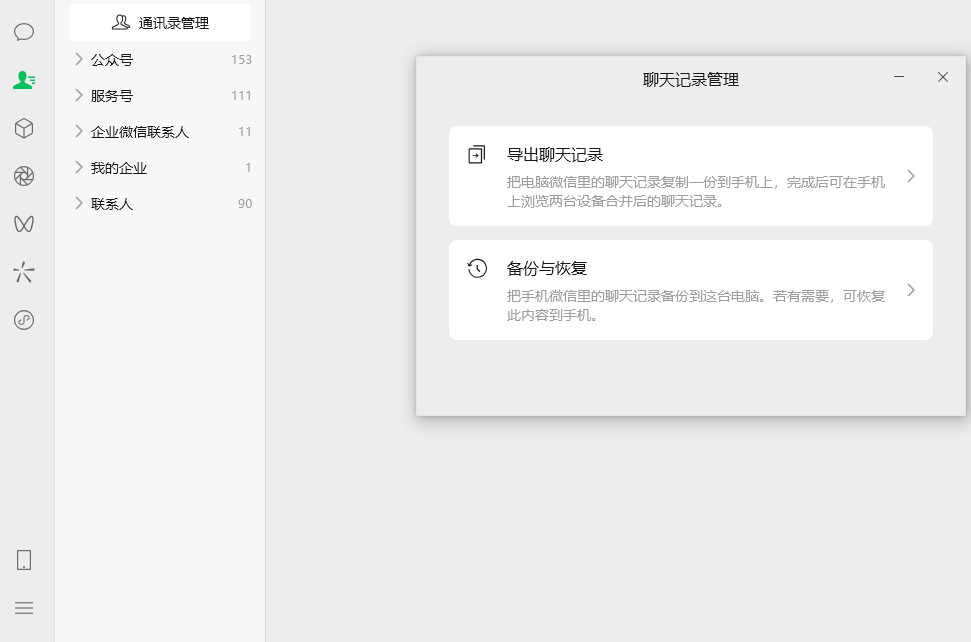Open the hamburger menu at bottom left
Screen dimensions: 971x642
coord(24,608)
